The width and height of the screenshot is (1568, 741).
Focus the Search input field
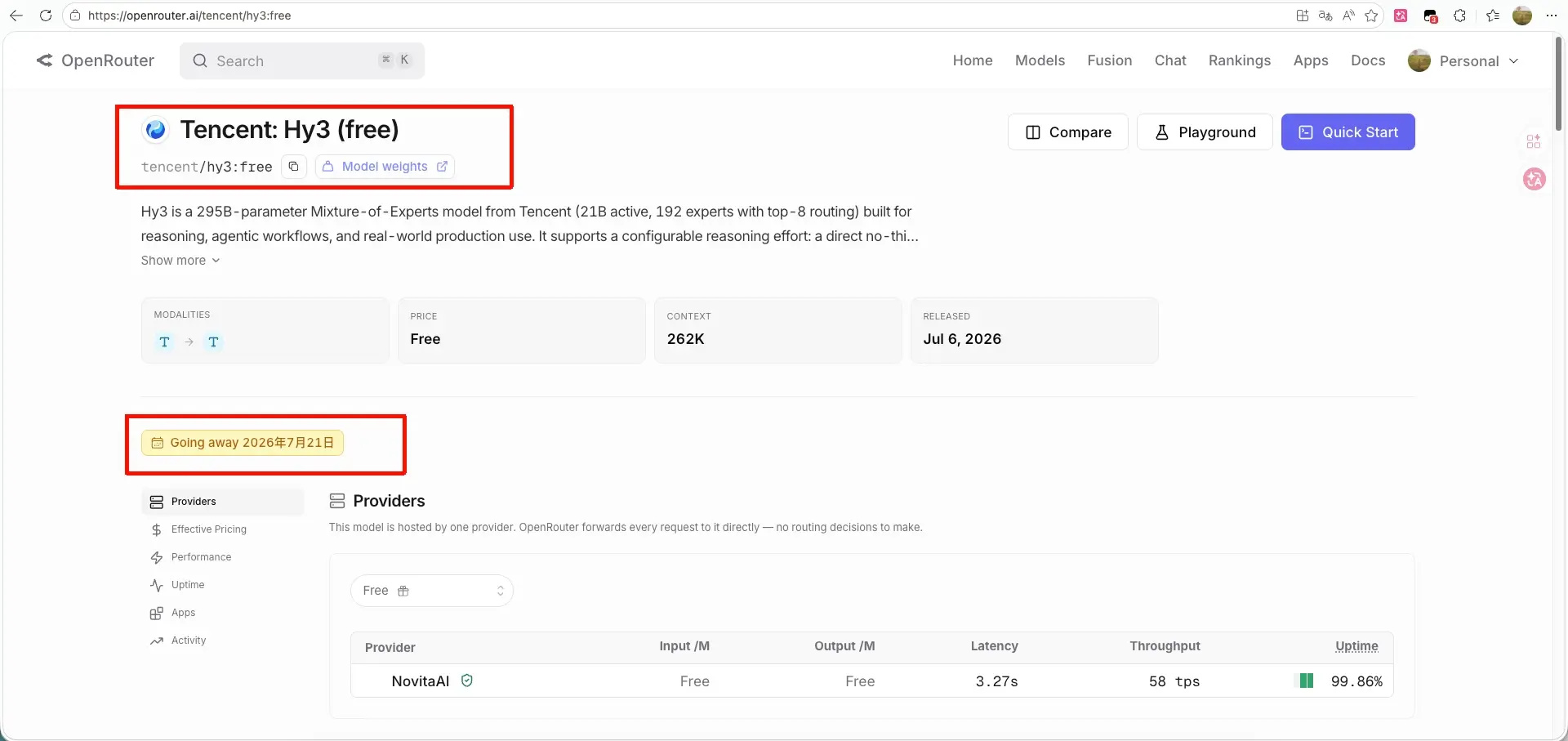[x=302, y=60]
